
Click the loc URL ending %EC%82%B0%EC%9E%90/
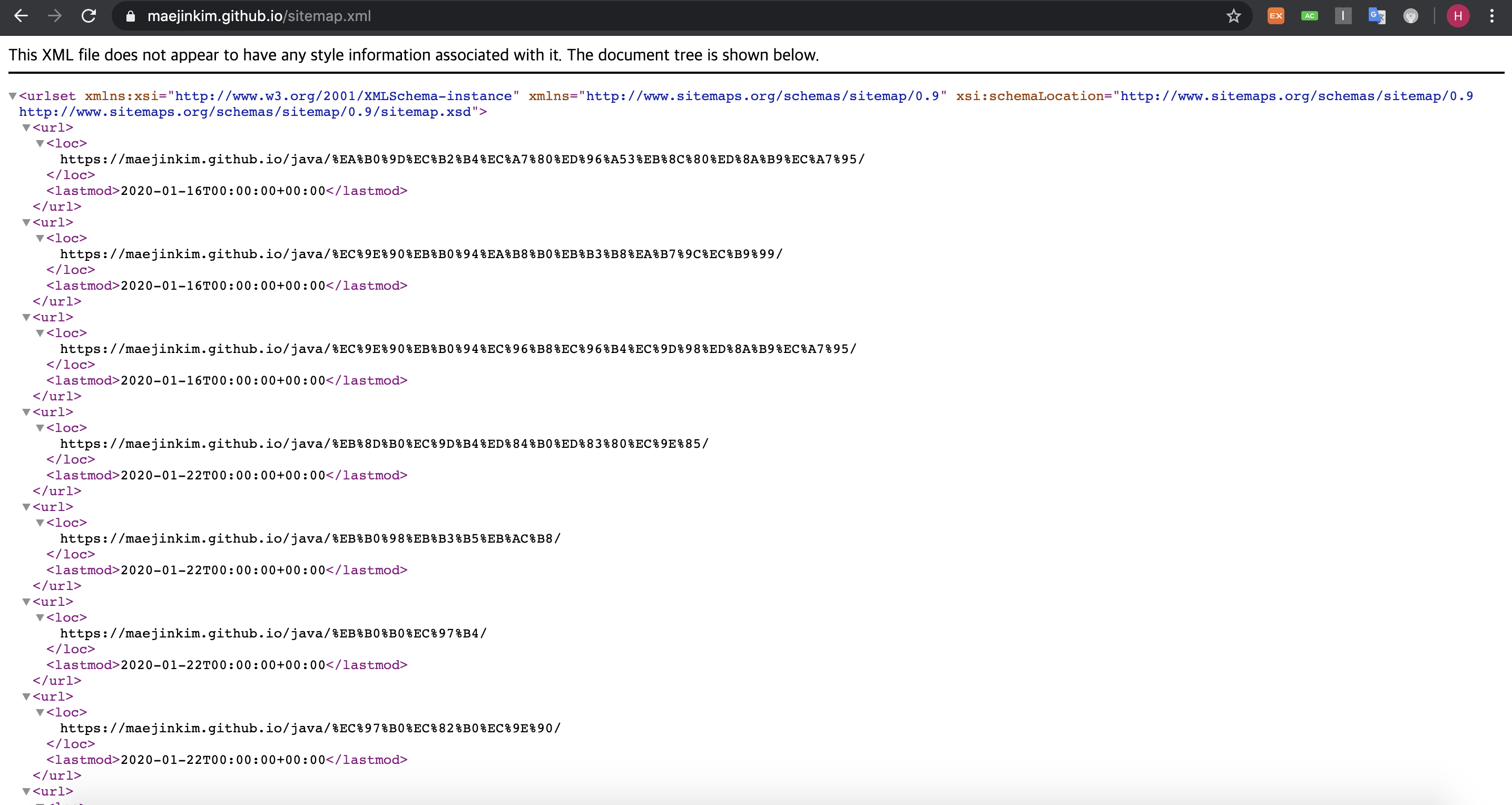310,728
